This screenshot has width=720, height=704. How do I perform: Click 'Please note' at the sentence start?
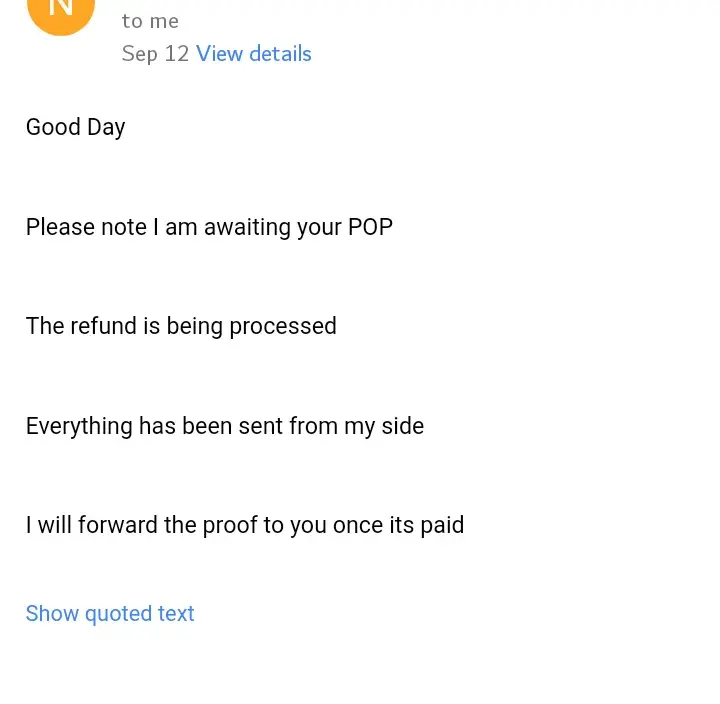click(86, 227)
